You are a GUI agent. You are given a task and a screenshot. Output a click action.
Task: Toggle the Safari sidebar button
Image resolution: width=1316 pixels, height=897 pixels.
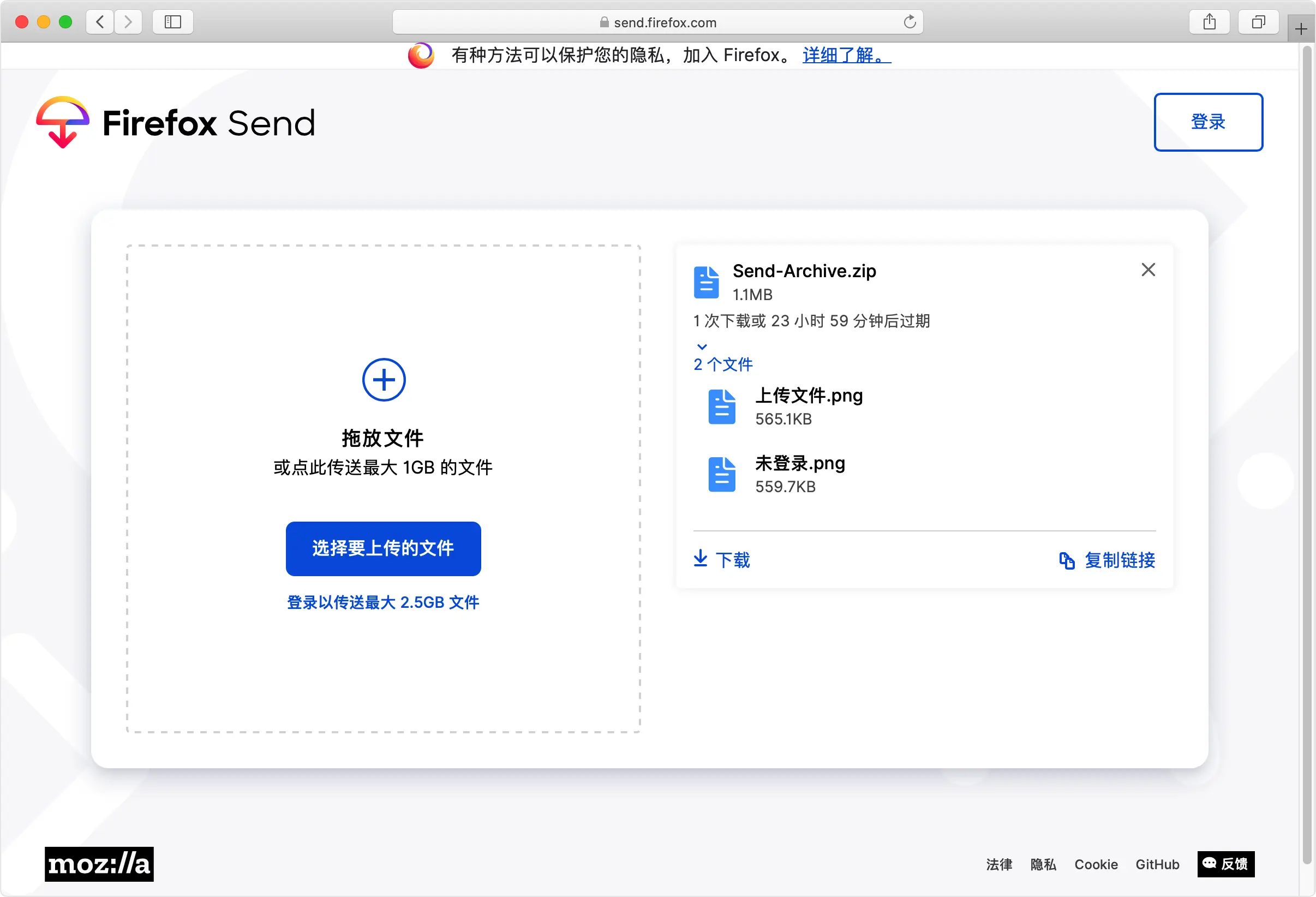[x=173, y=22]
